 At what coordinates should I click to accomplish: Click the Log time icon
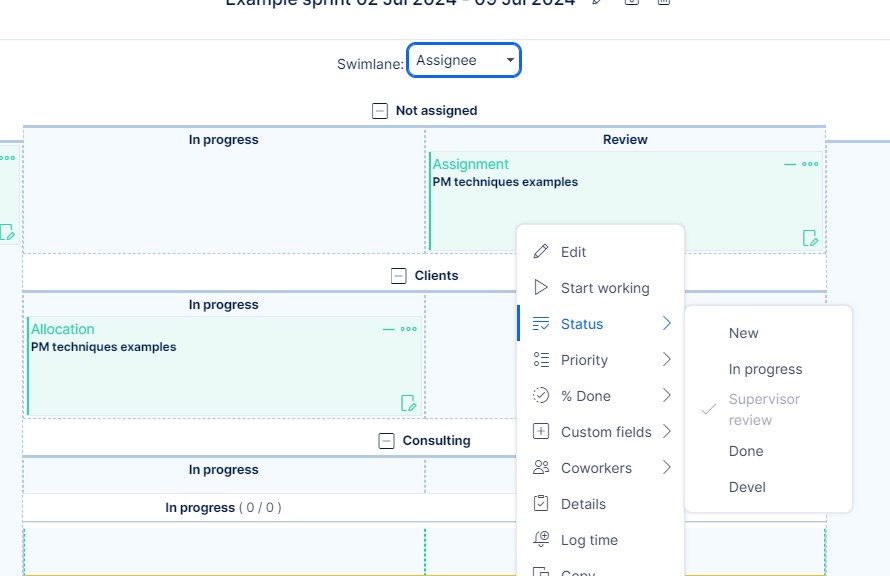[541, 540]
